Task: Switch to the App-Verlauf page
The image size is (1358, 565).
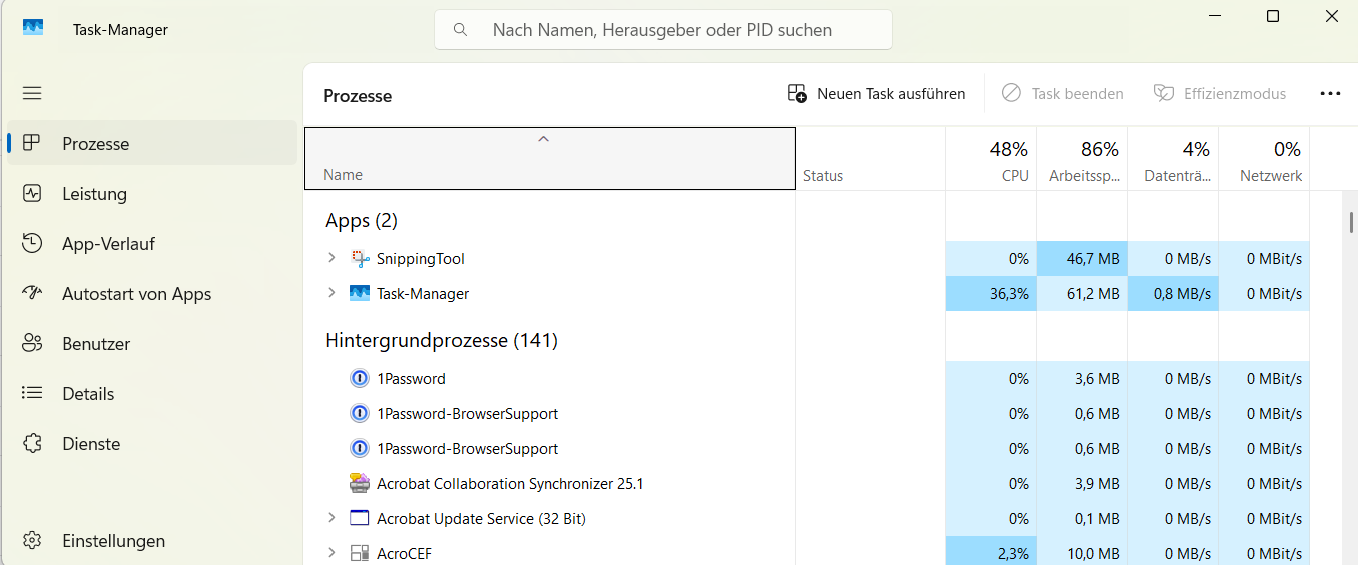Action: (x=152, y=243)
